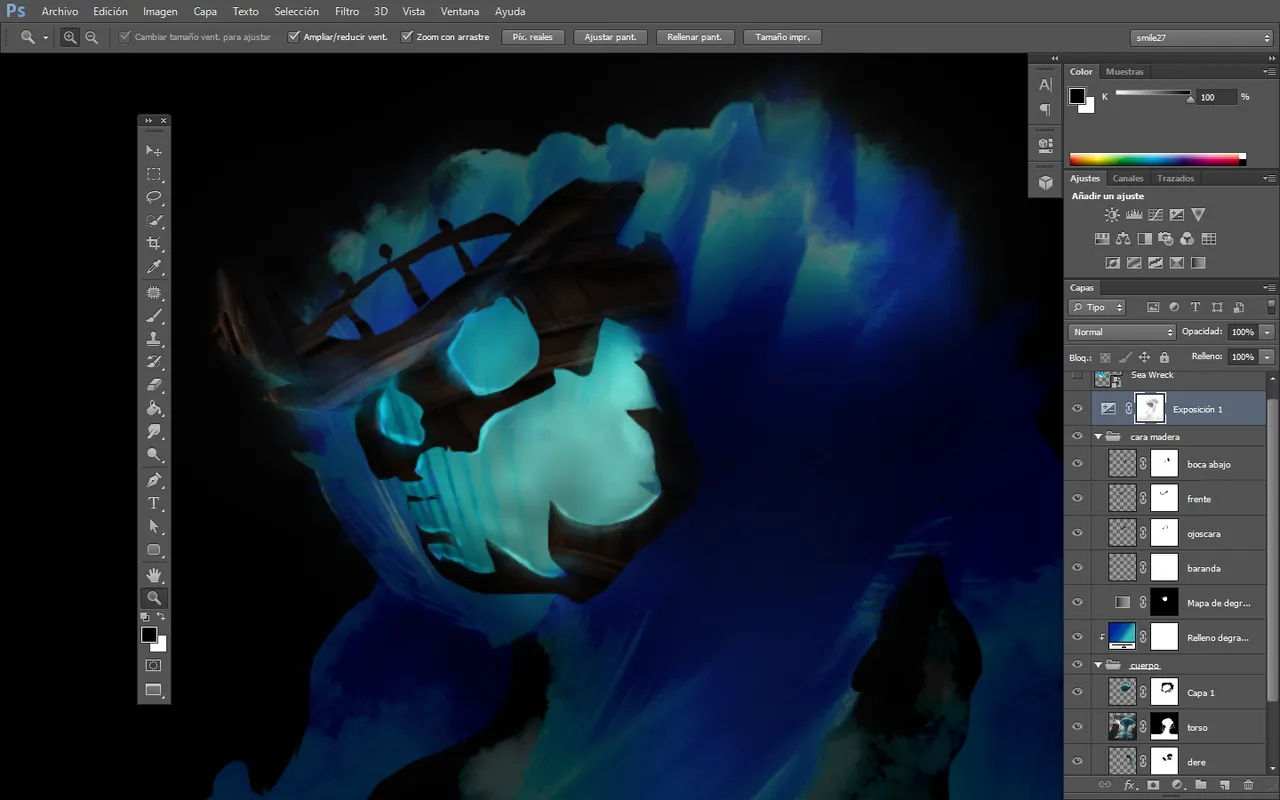Click the Zoom in magnifier option

[x=70, y=37]
